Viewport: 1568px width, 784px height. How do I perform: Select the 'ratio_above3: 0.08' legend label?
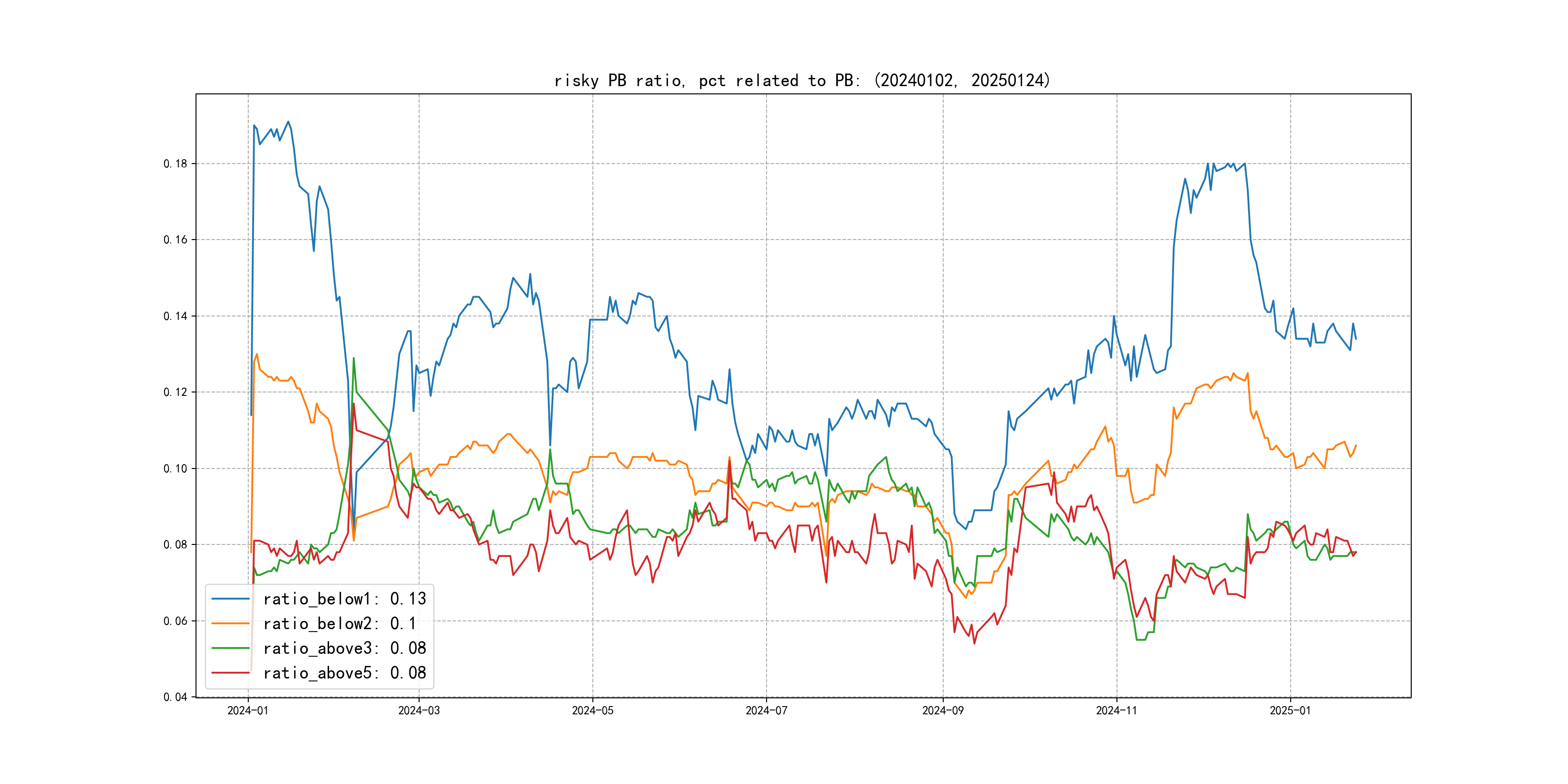pos(345,648)
